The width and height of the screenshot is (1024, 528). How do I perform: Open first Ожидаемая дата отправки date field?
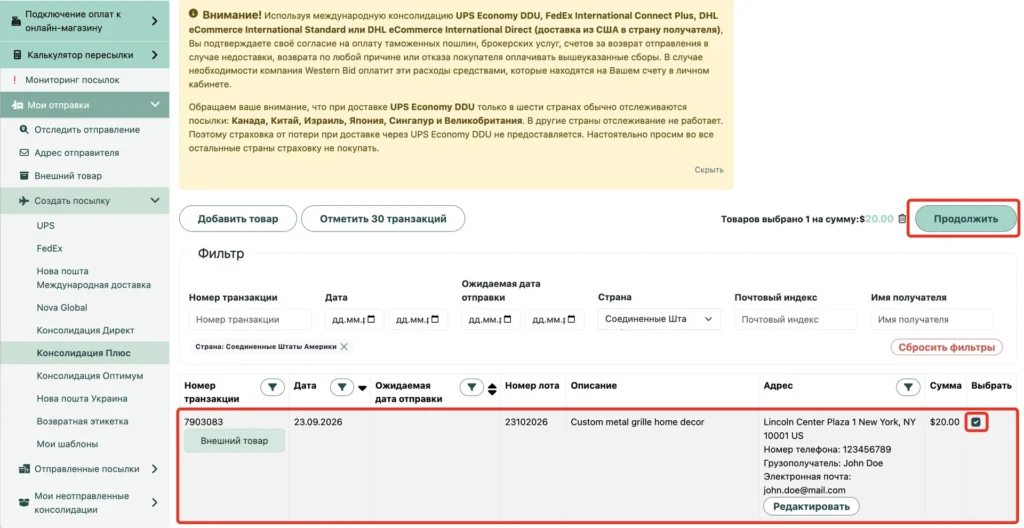tap(490, 320)
